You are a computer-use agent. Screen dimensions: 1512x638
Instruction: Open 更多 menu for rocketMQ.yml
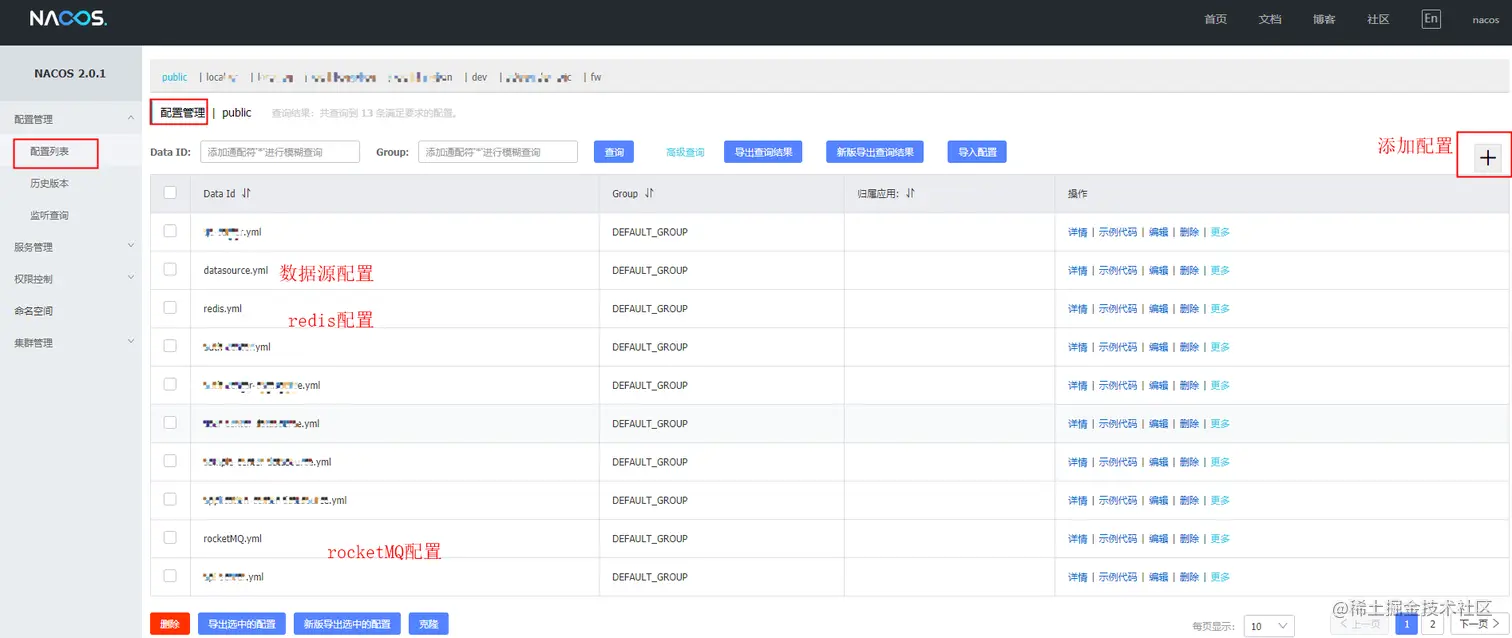pos(1220,538)
